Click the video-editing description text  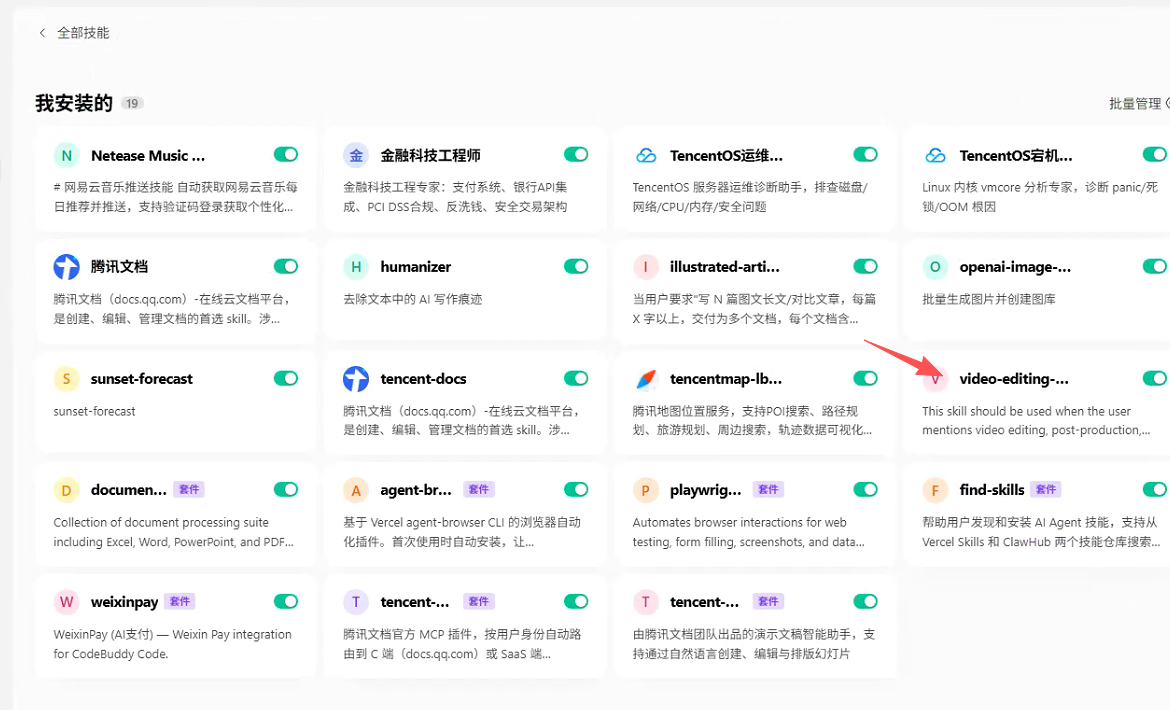1036,421
